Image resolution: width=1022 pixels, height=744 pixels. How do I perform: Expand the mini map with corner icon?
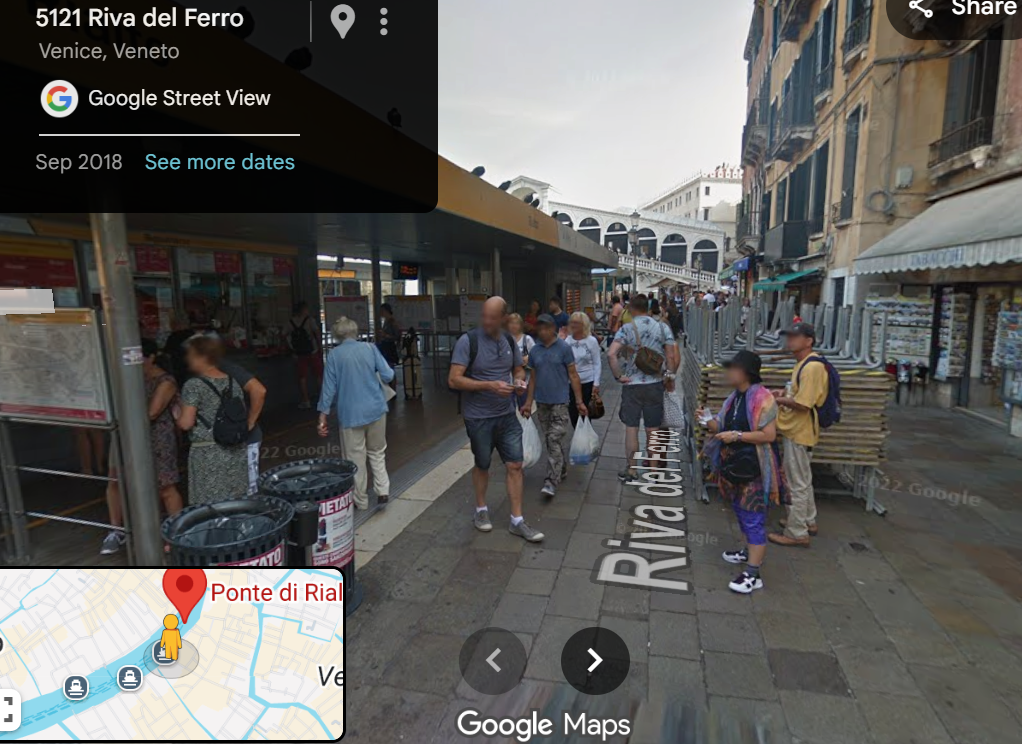coord(9,710)
